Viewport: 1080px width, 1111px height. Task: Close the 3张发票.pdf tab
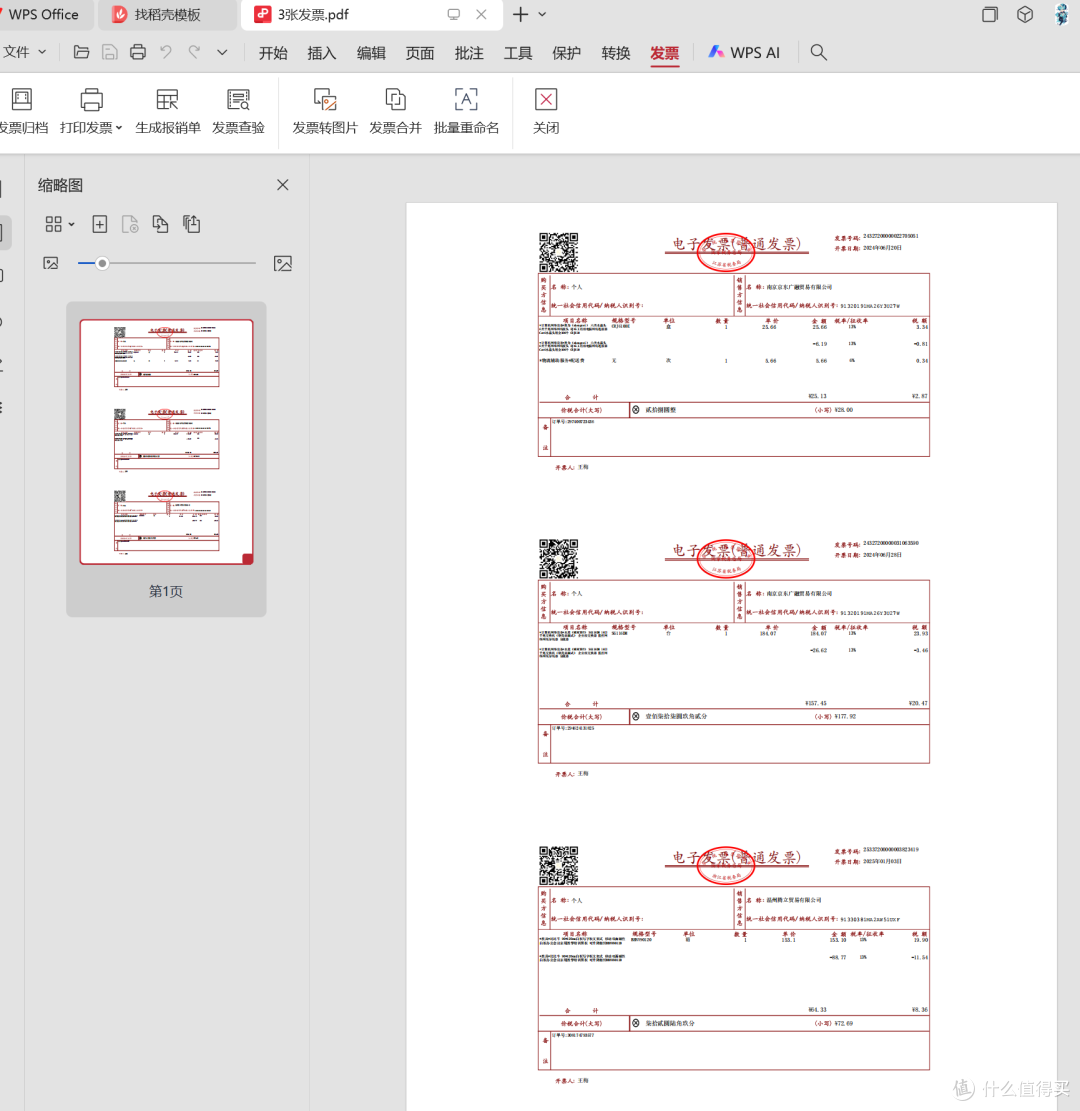481,14
